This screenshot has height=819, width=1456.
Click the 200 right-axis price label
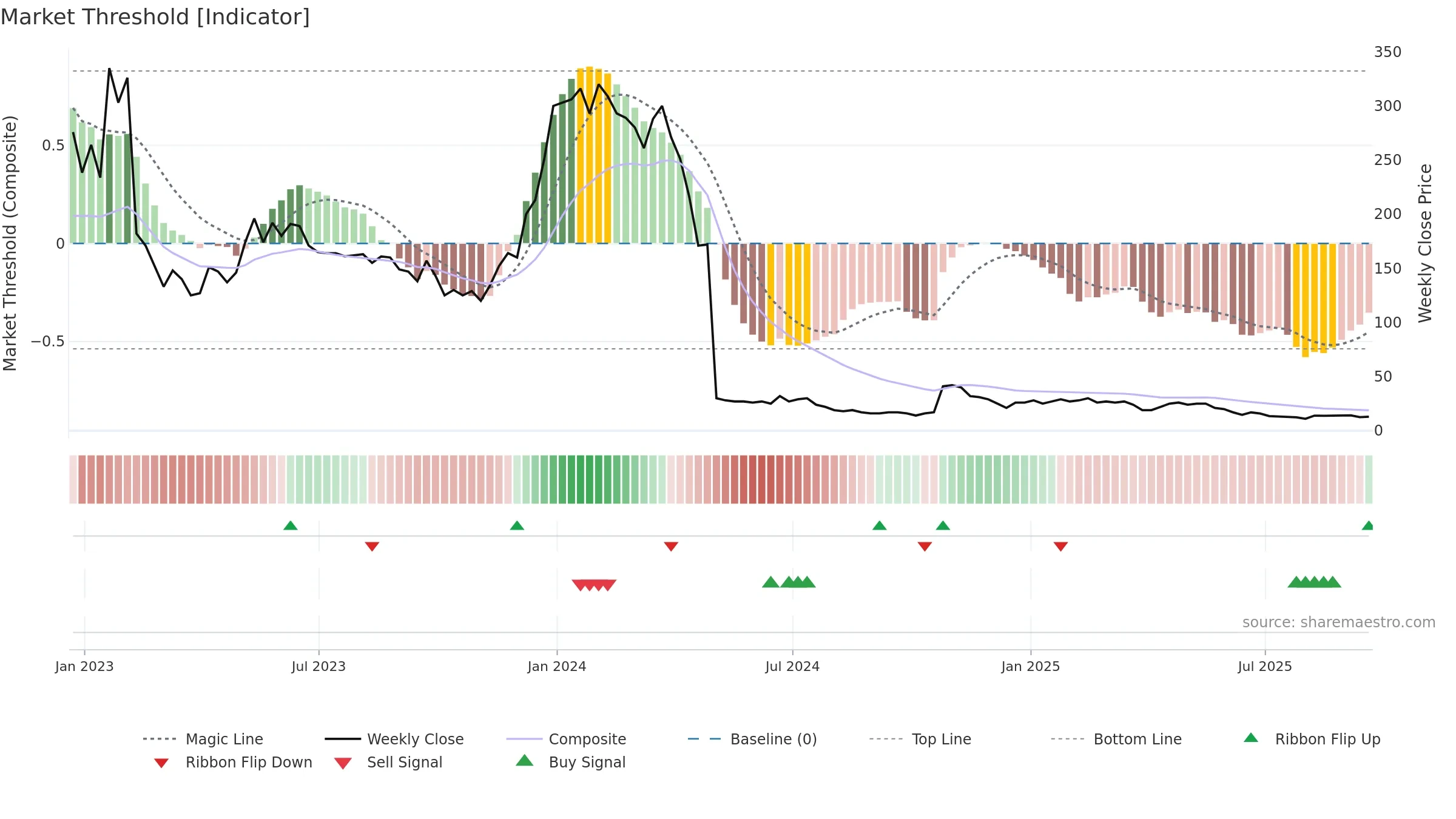tap(1388, 214)
